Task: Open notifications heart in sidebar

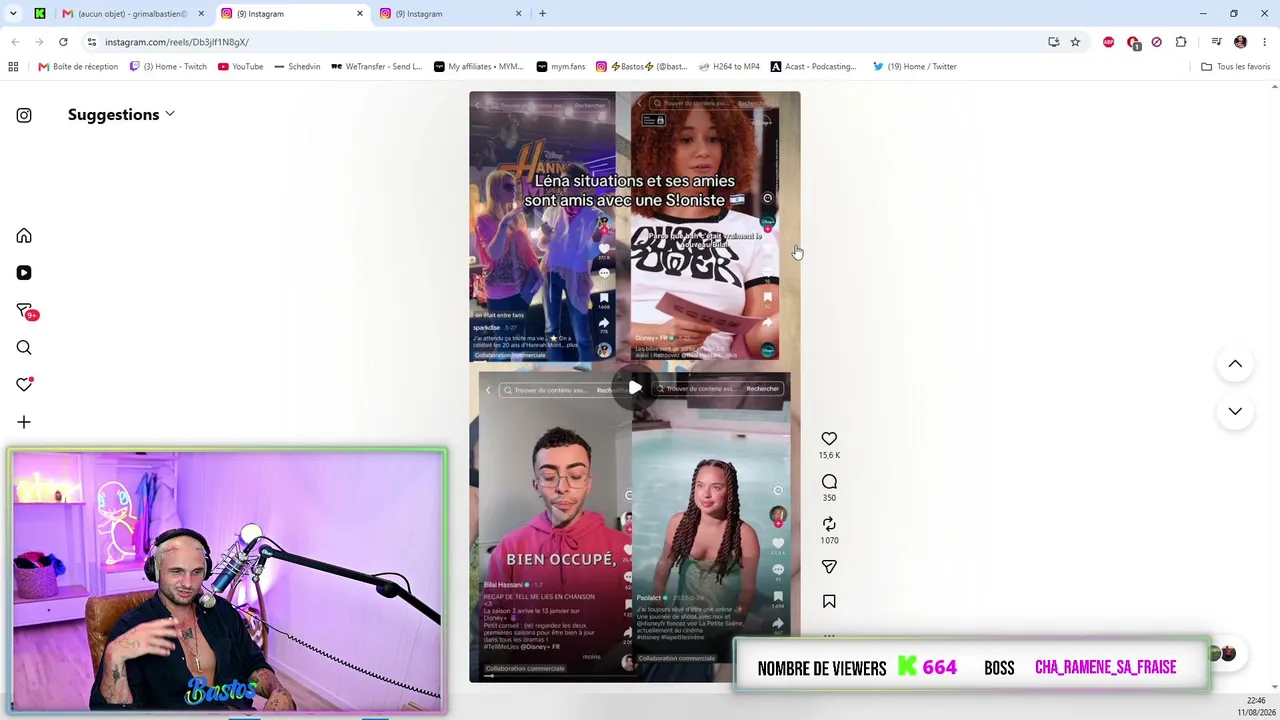Action: click(24, 385)
